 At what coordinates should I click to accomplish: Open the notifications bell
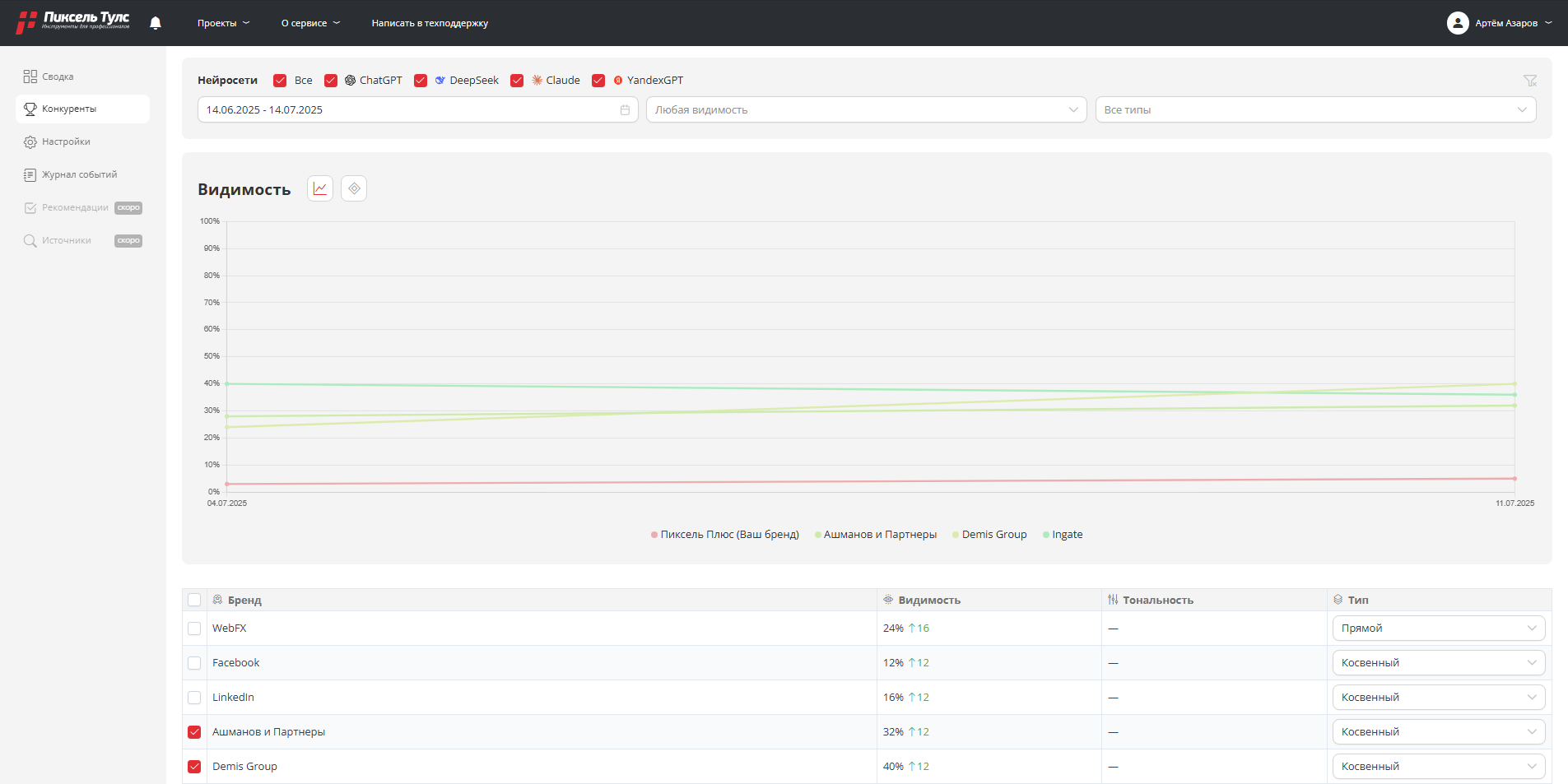point(156,23)
